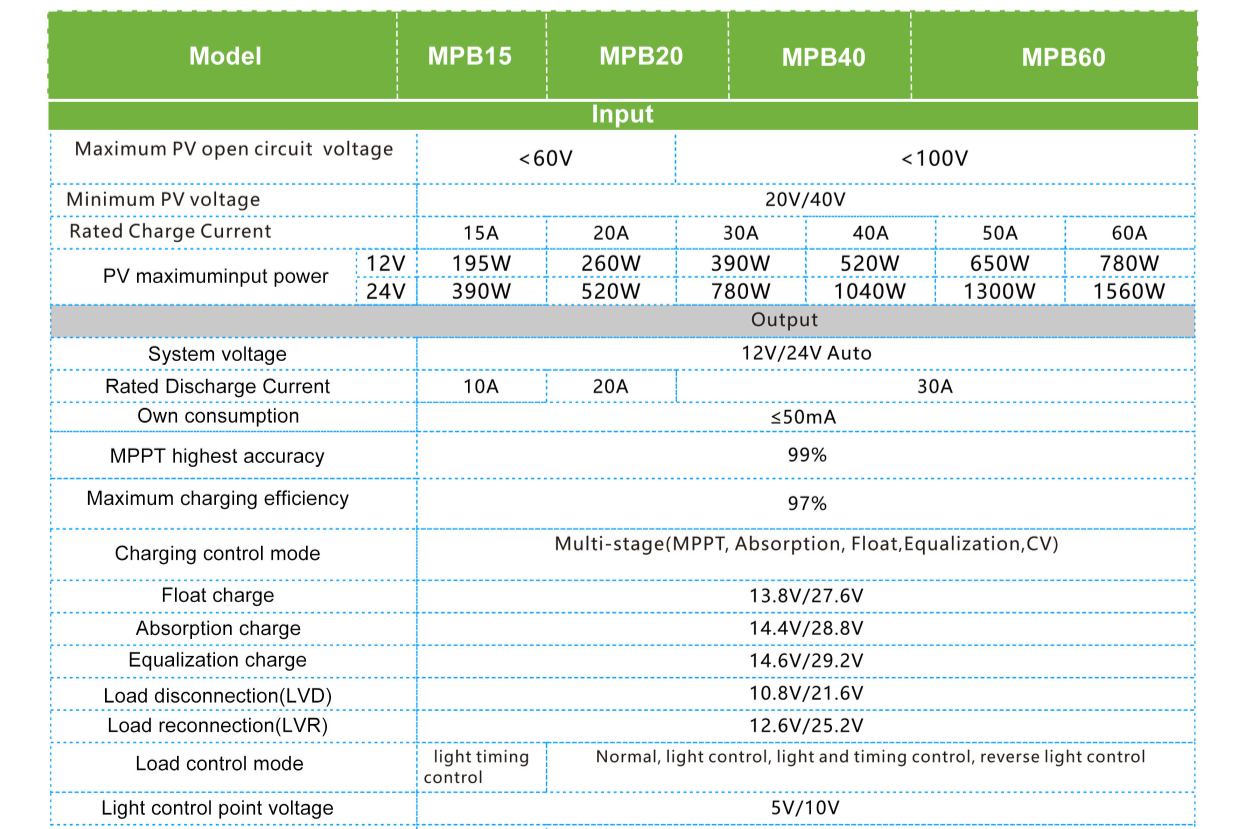Click the 60A charge current cell
Viewport: 1250px width, 829px height.
point(1130,233)
